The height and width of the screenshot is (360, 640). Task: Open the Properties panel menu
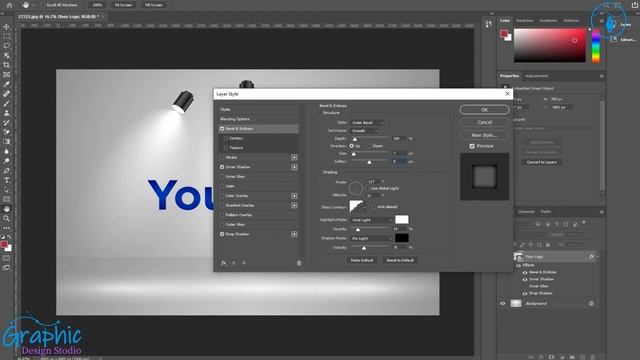[x=601, y=76]
